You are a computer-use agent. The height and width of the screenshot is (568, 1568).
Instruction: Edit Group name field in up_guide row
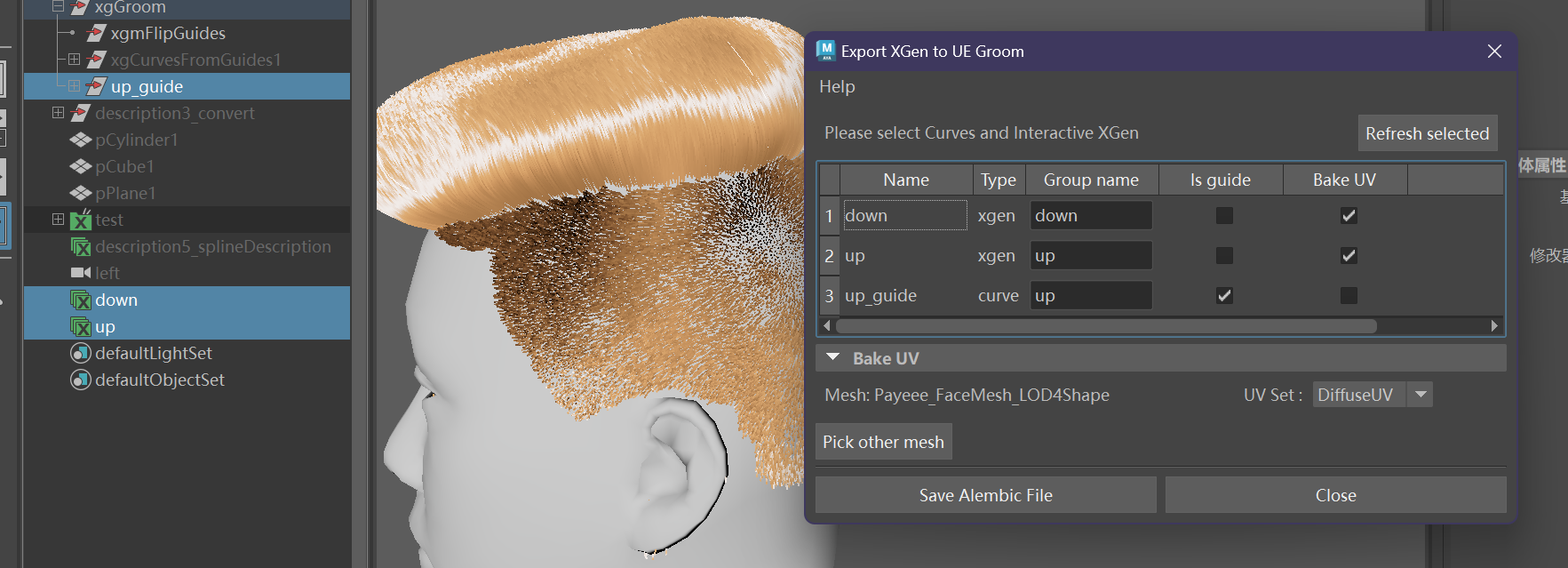[x=1091, y=295]
